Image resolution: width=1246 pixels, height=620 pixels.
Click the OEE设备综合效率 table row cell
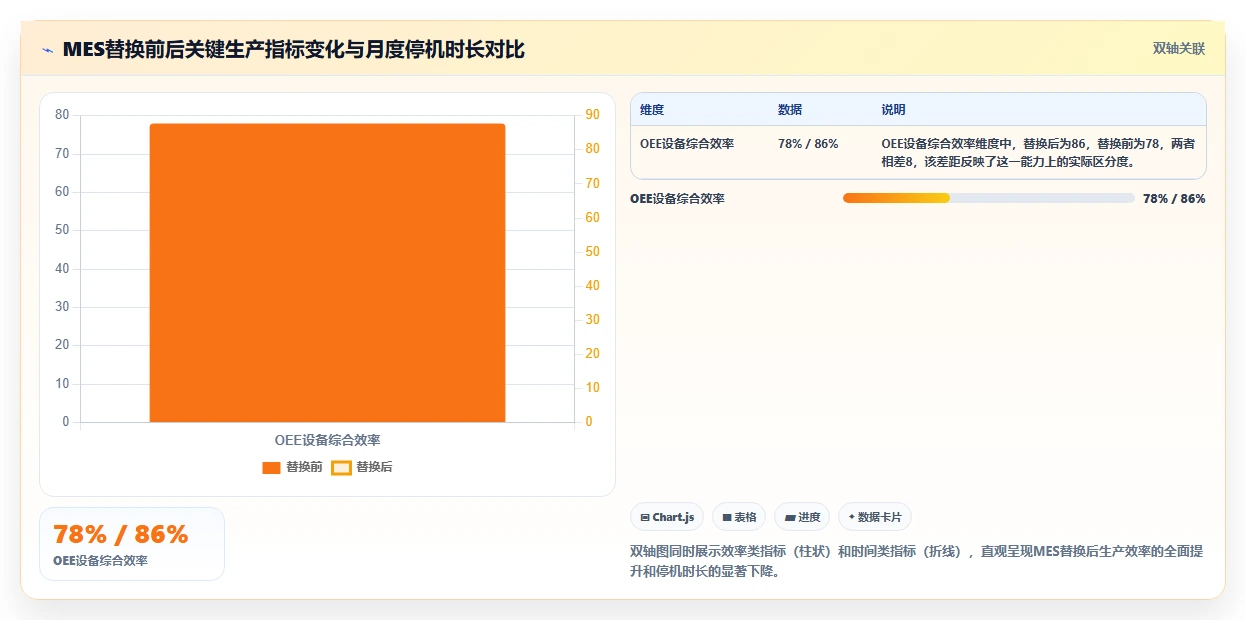coord(687,144)
